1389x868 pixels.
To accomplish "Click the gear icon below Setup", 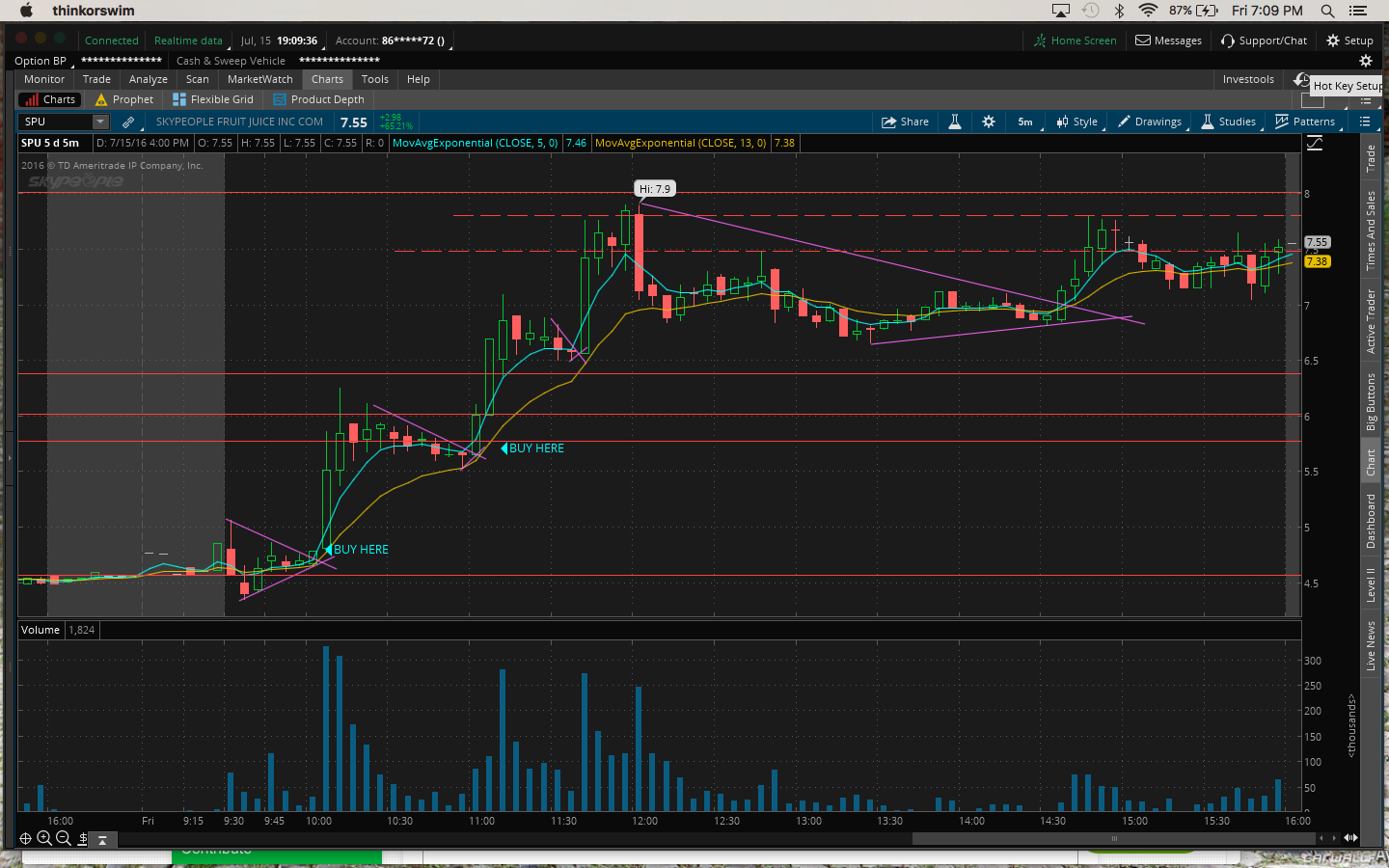I will (1366, 61).
